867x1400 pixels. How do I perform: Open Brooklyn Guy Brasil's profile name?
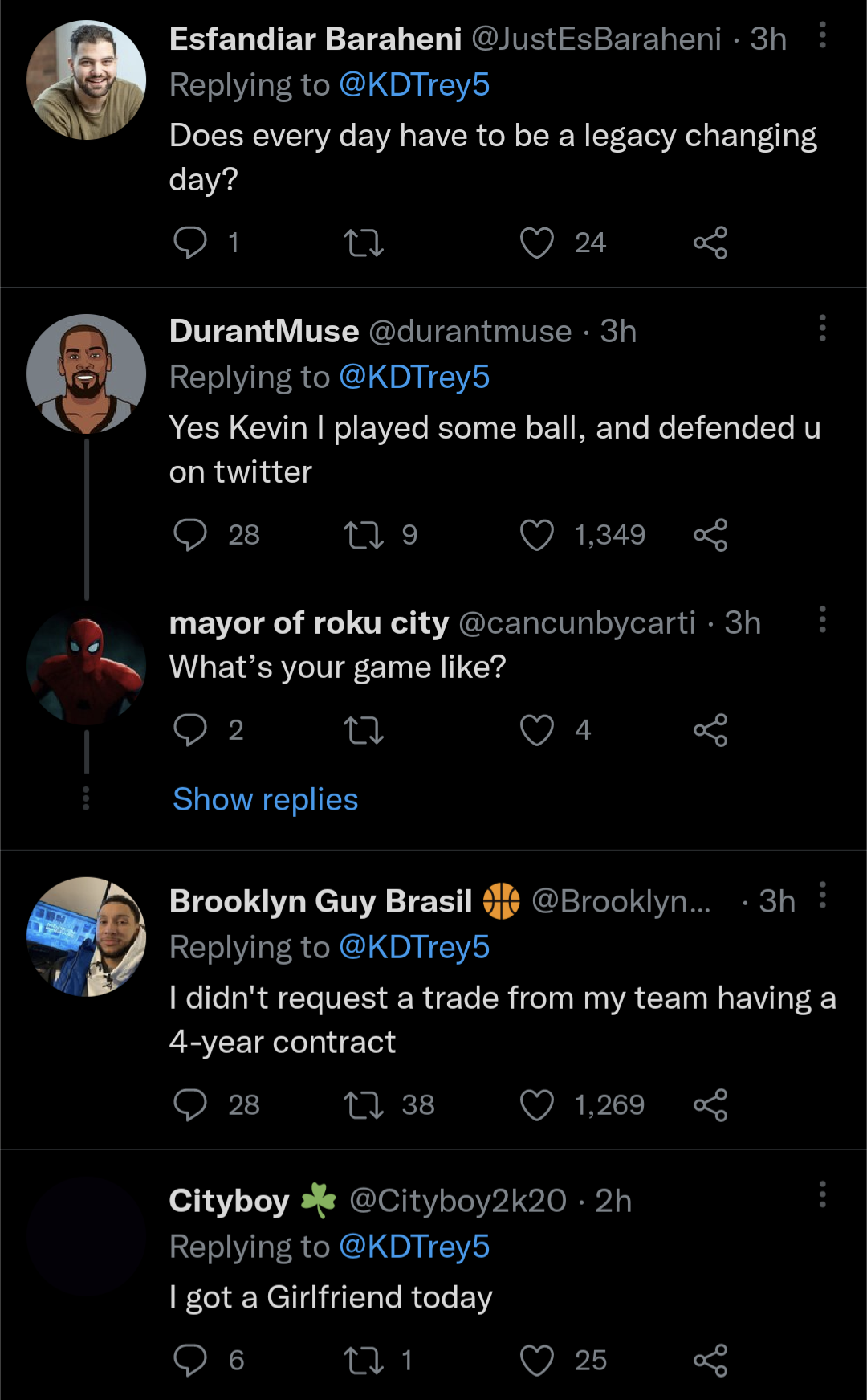pos(320,901)
